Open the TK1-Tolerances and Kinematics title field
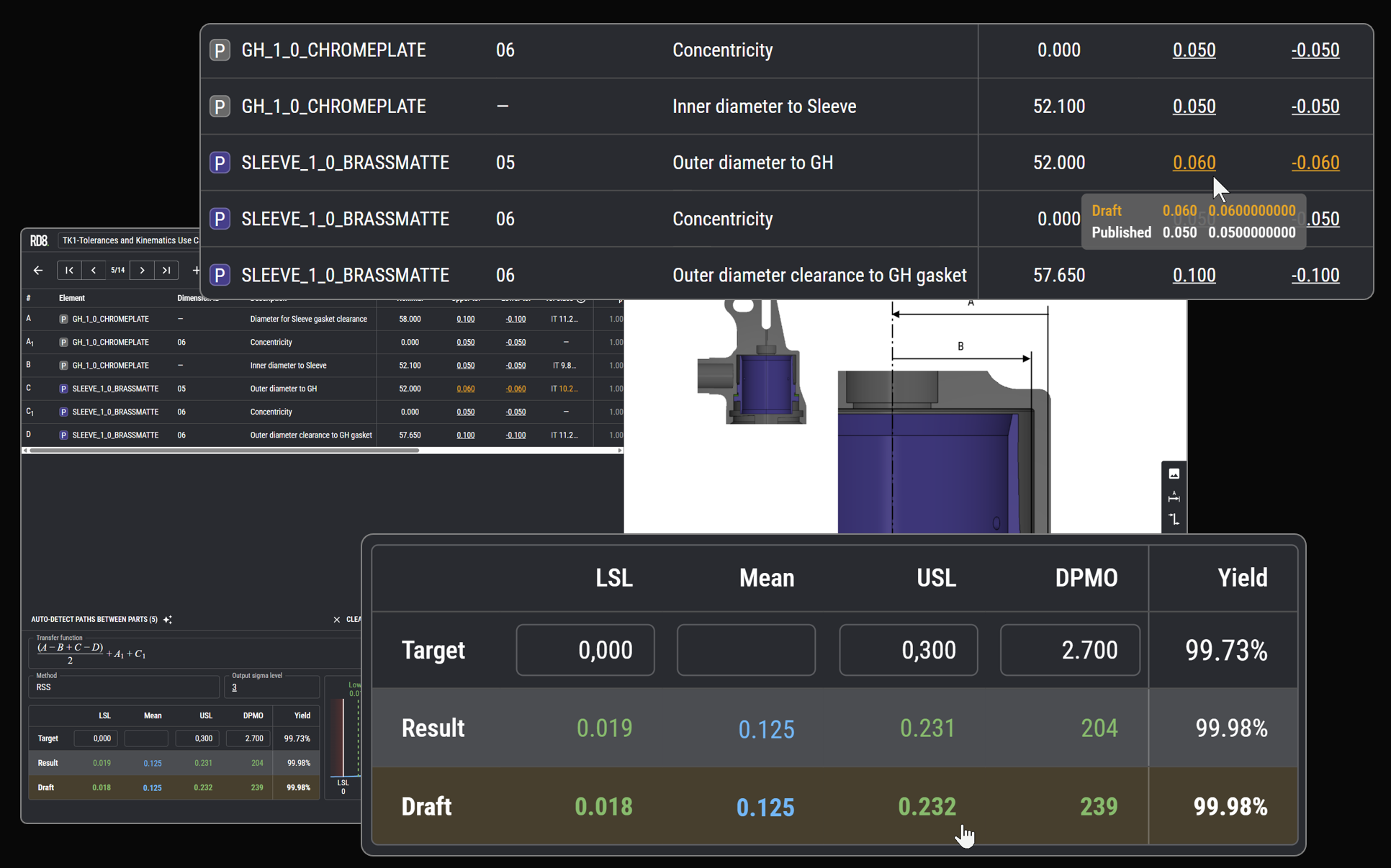This screenshot has width=1391, height=868. [130, 240]
